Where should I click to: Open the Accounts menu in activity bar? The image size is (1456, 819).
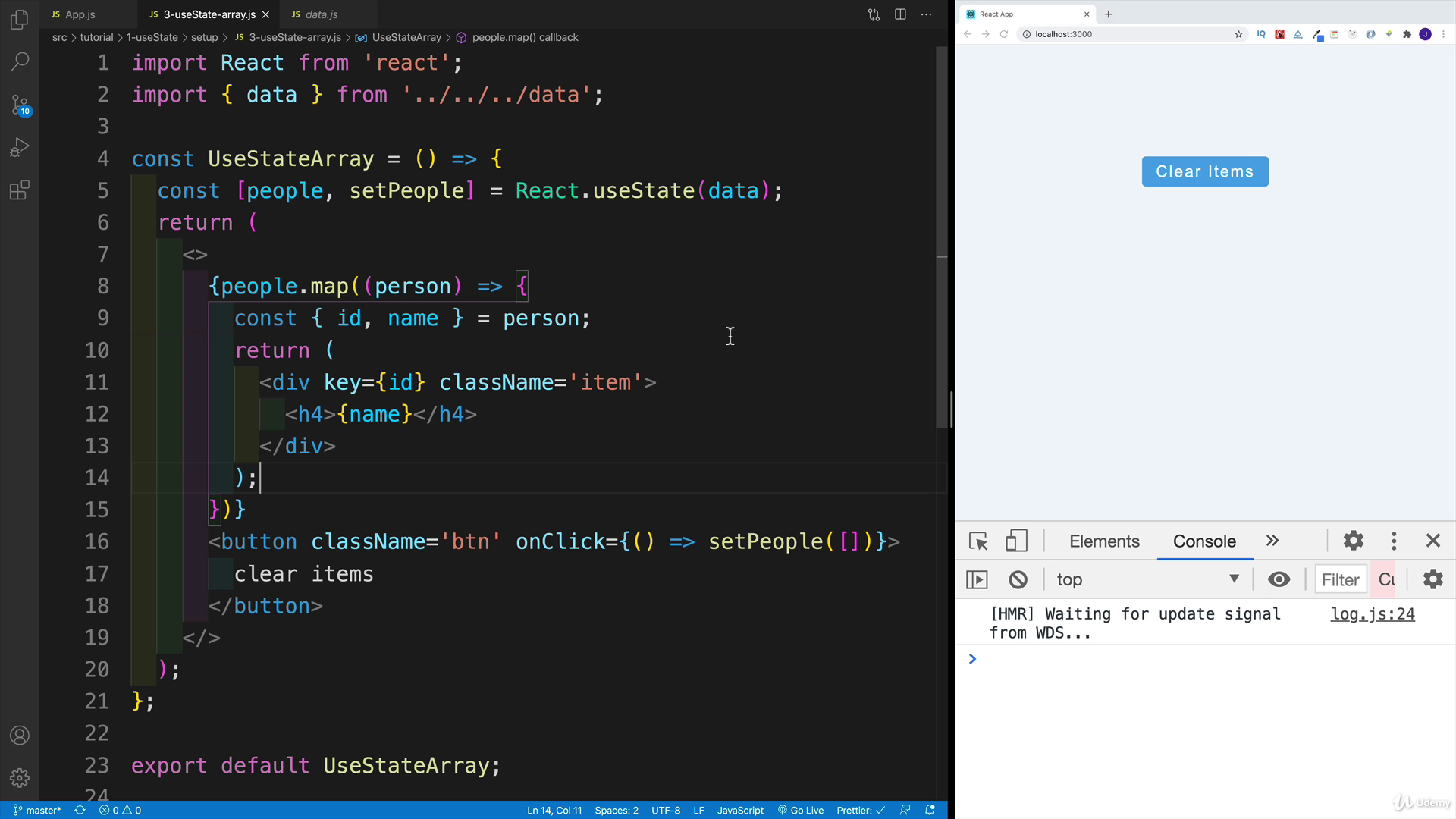pyautogui.click(x=20, y=735)
